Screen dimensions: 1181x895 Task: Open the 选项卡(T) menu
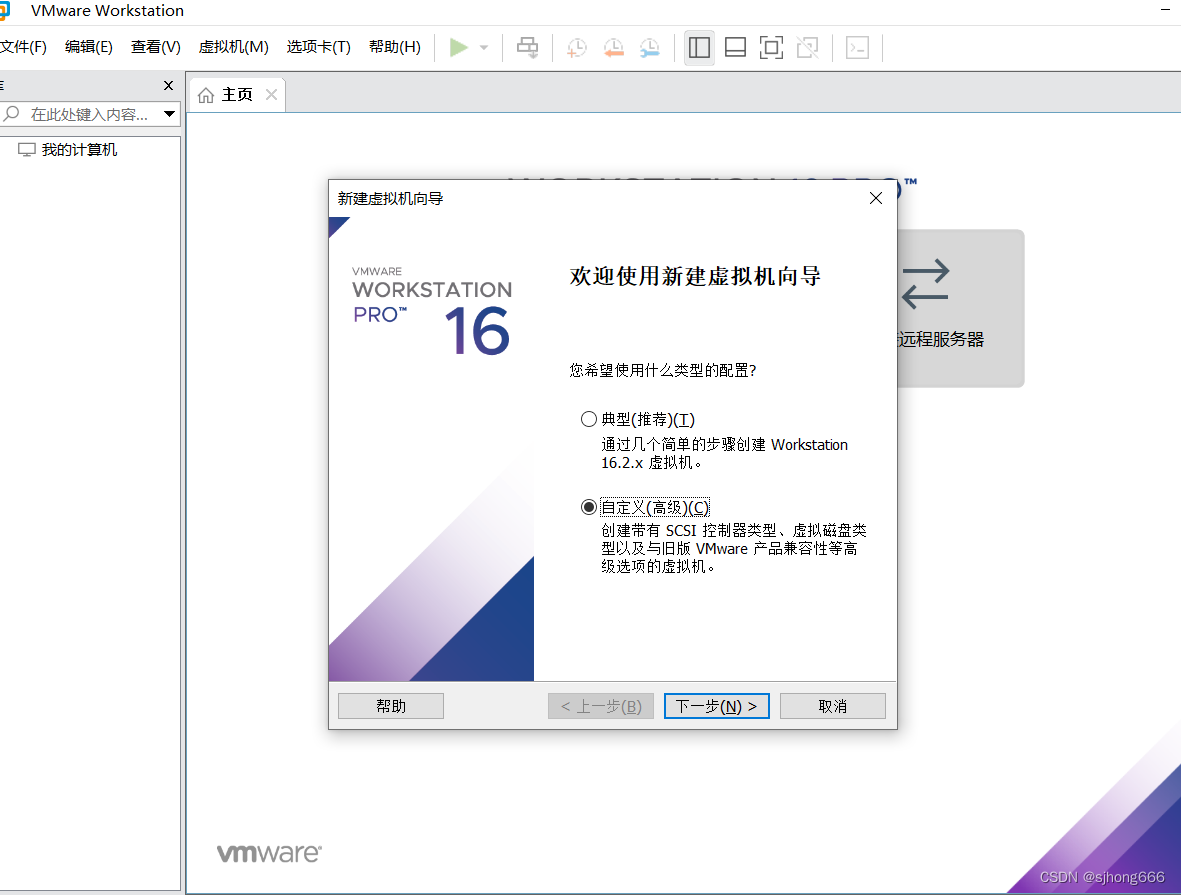pos(319,47)
